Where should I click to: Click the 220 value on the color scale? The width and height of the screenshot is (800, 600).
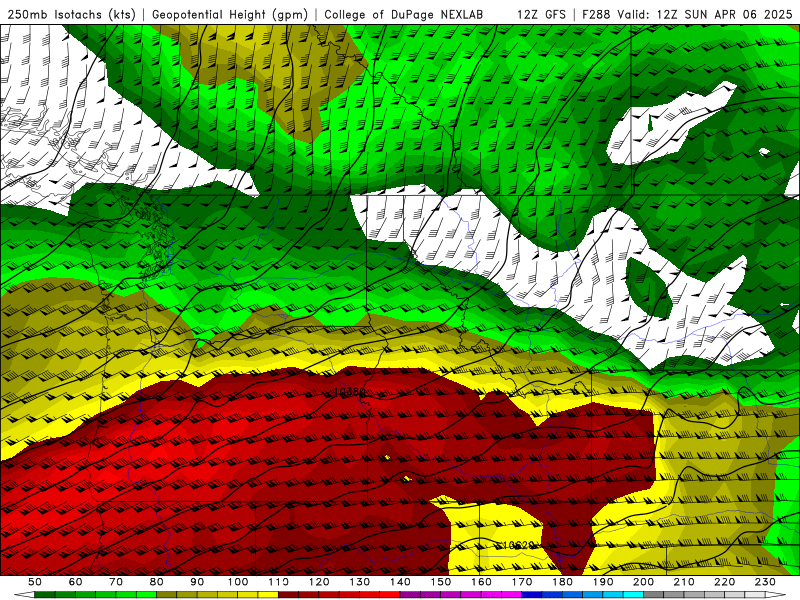(x=724, y=582)
